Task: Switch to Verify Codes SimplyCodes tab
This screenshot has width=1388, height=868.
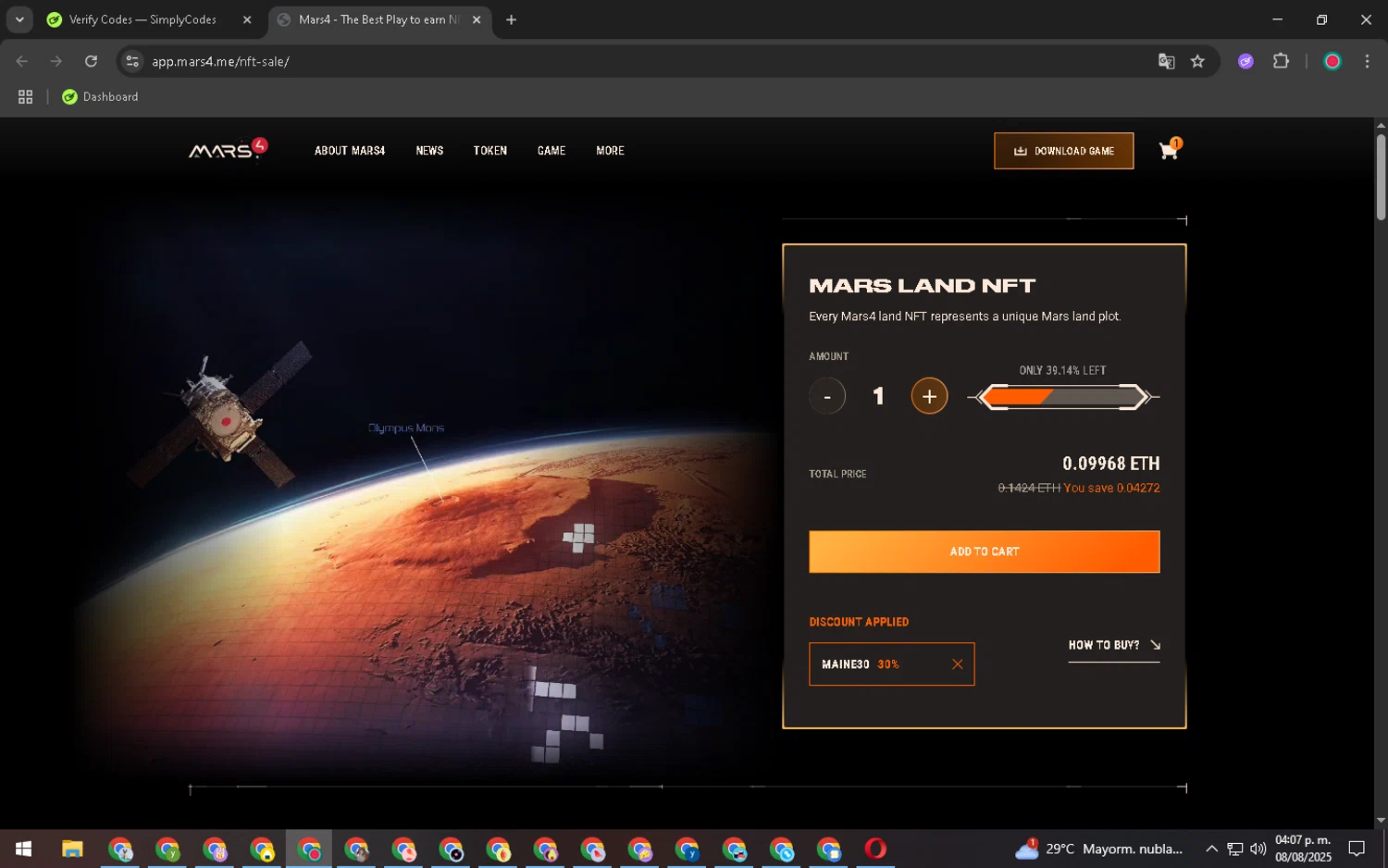Action: (x=149, y=19)
